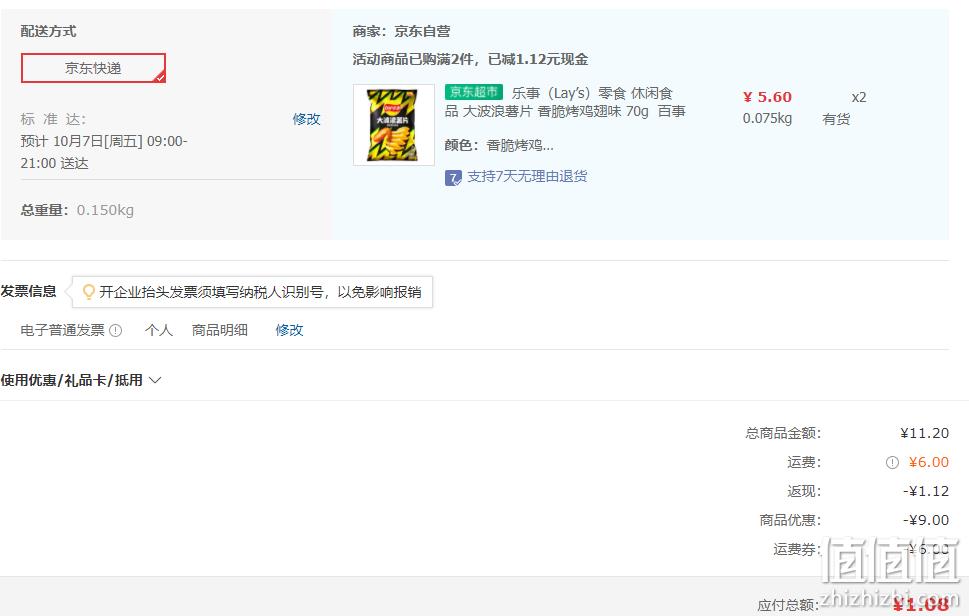Click the 商品优惠 -¥9.00 amount

click(926, 521)
